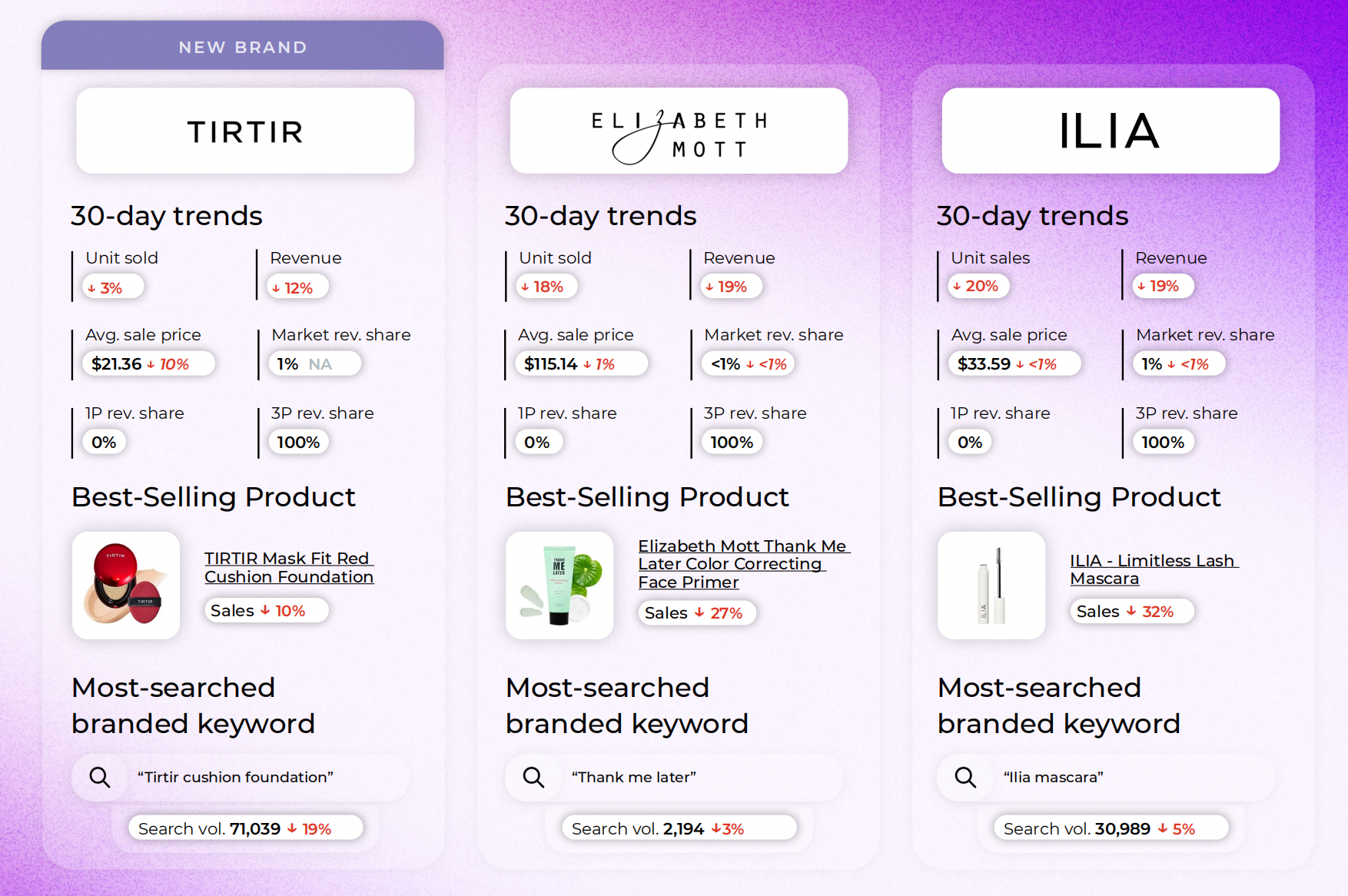The image size is (1348, 896).
Task: Click the Ilia mascara search magnifier icon
Action: point(965,777)
